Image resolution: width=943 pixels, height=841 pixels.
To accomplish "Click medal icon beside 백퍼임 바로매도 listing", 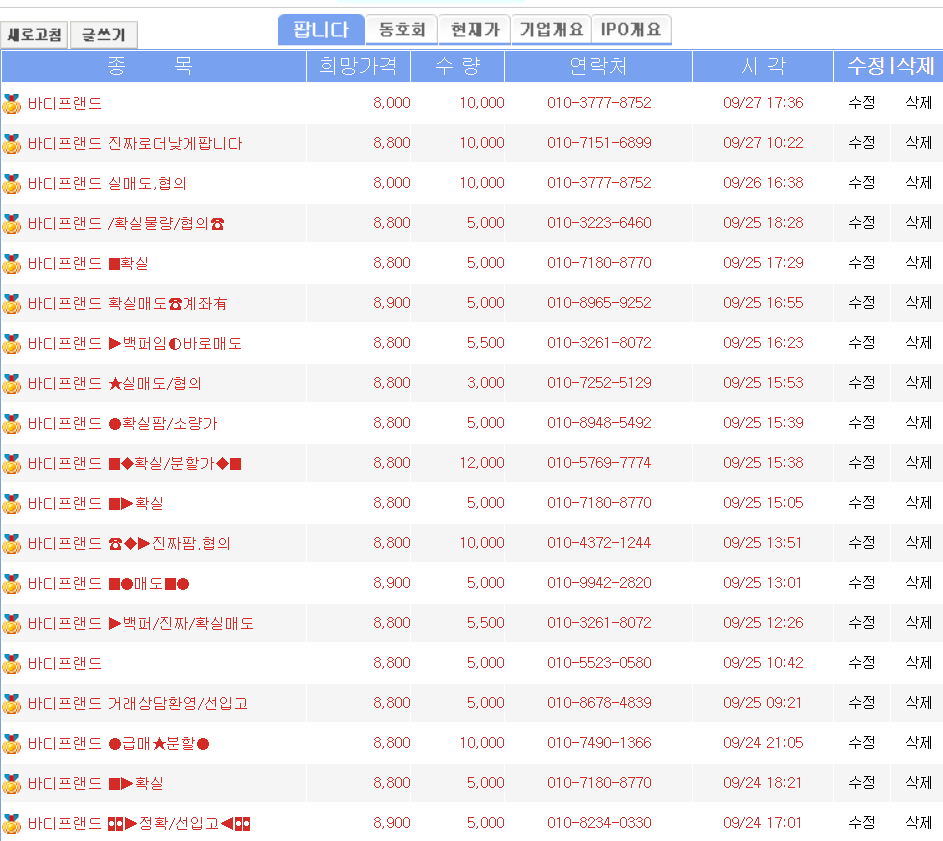I will click(x=11, y=343).
